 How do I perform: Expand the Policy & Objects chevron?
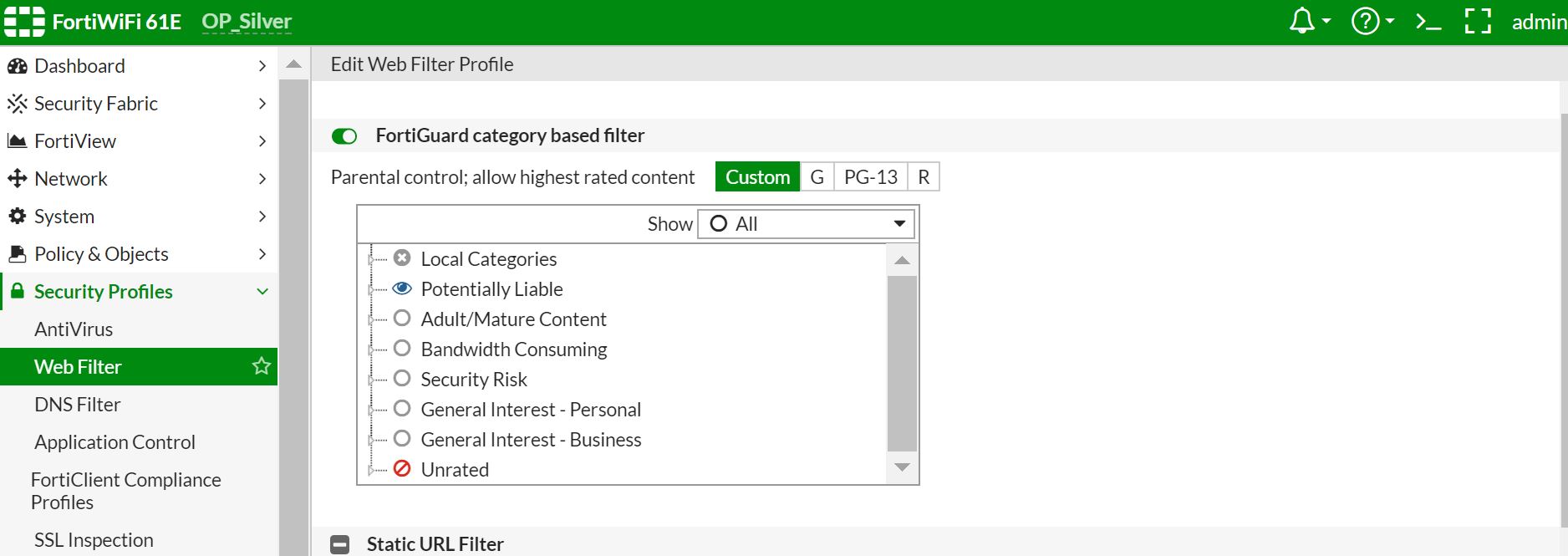[262, 254]
